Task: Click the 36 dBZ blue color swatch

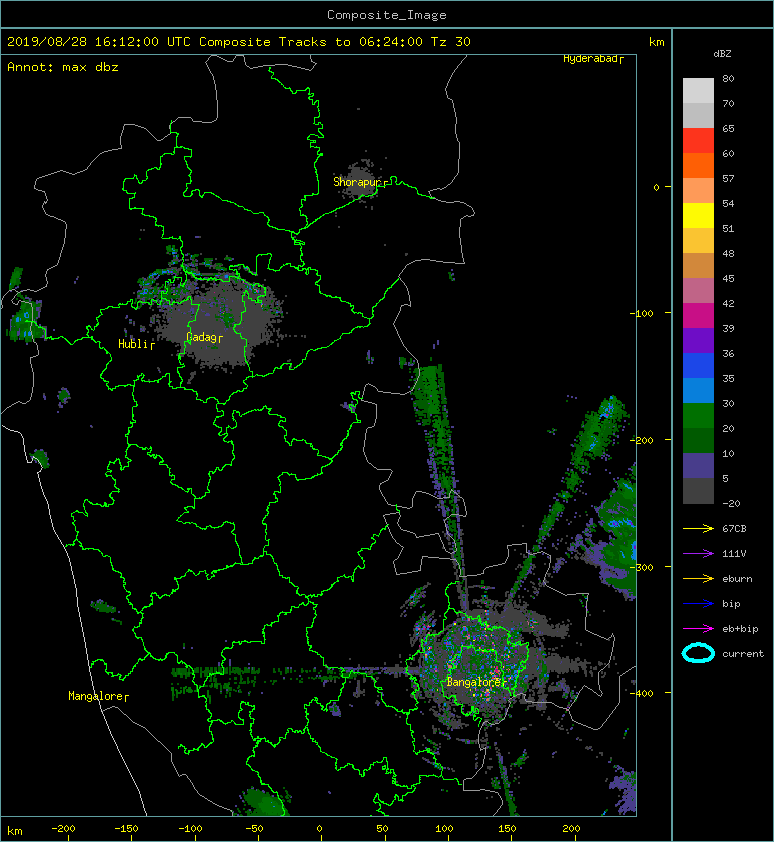Action: 698,365
